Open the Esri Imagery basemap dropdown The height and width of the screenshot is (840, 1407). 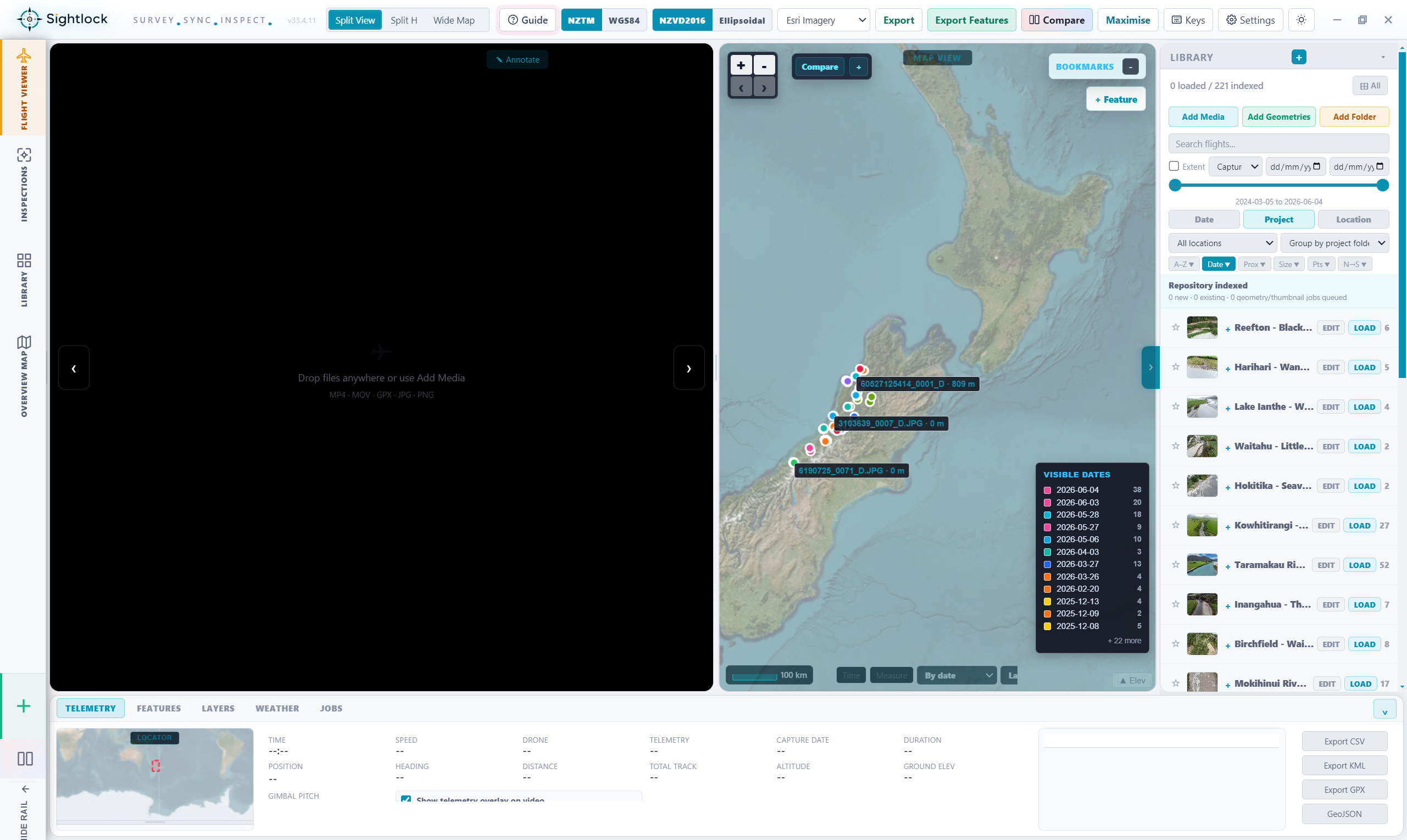[824, 20]
